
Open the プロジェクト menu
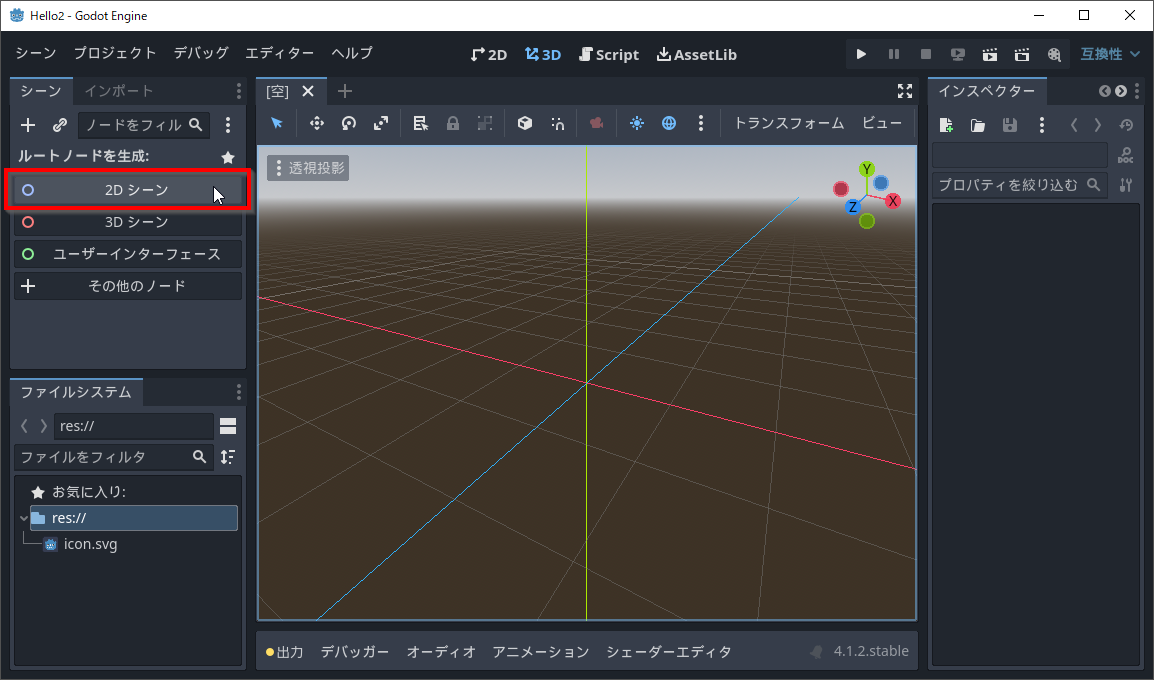point(115,53)
